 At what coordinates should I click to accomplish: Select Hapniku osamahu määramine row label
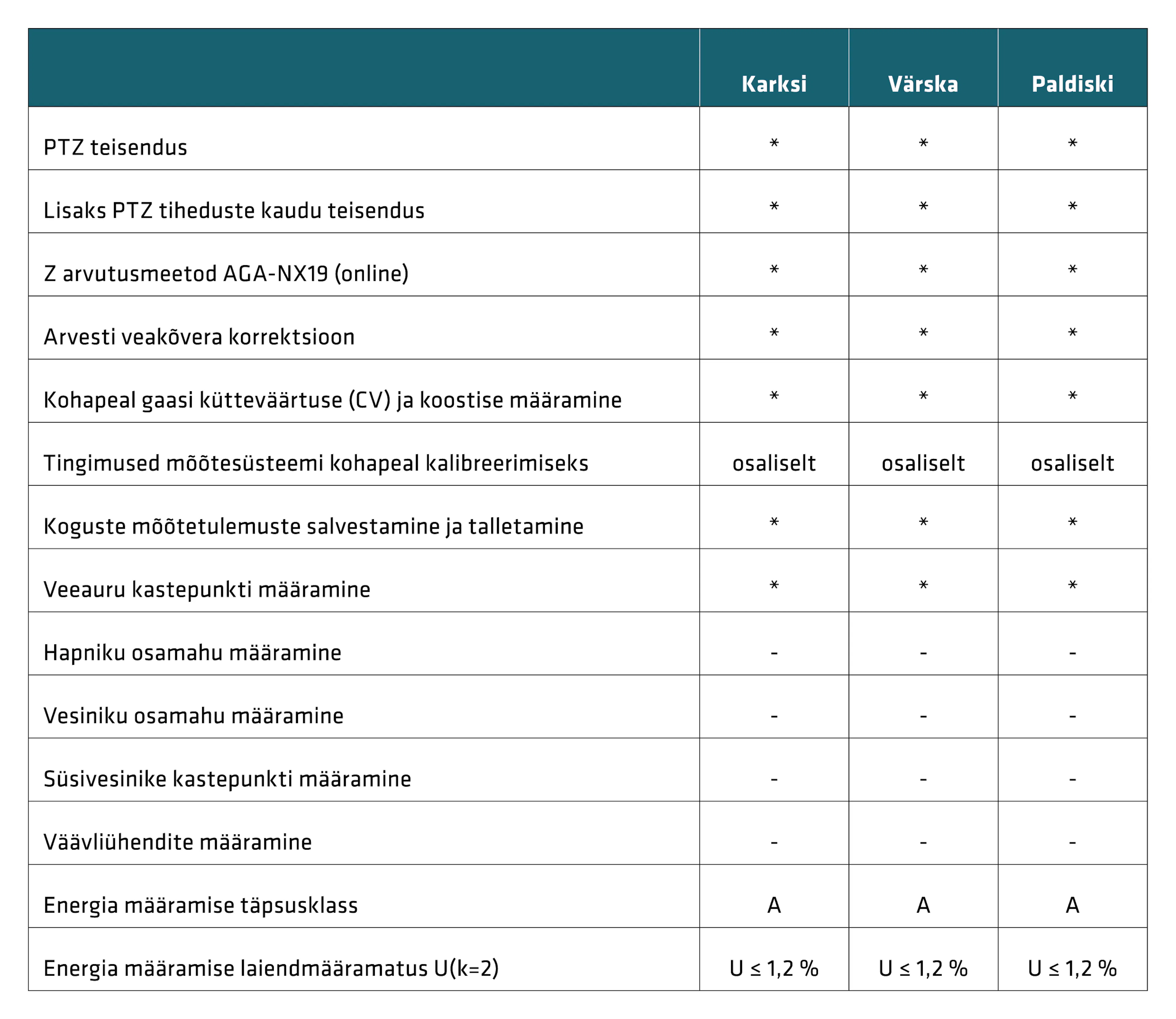[192, 652]
